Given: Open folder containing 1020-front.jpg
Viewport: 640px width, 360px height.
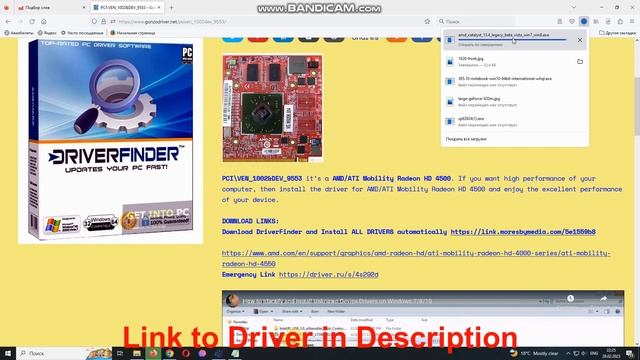Looking at the screenshot, I should click(580, 62).
